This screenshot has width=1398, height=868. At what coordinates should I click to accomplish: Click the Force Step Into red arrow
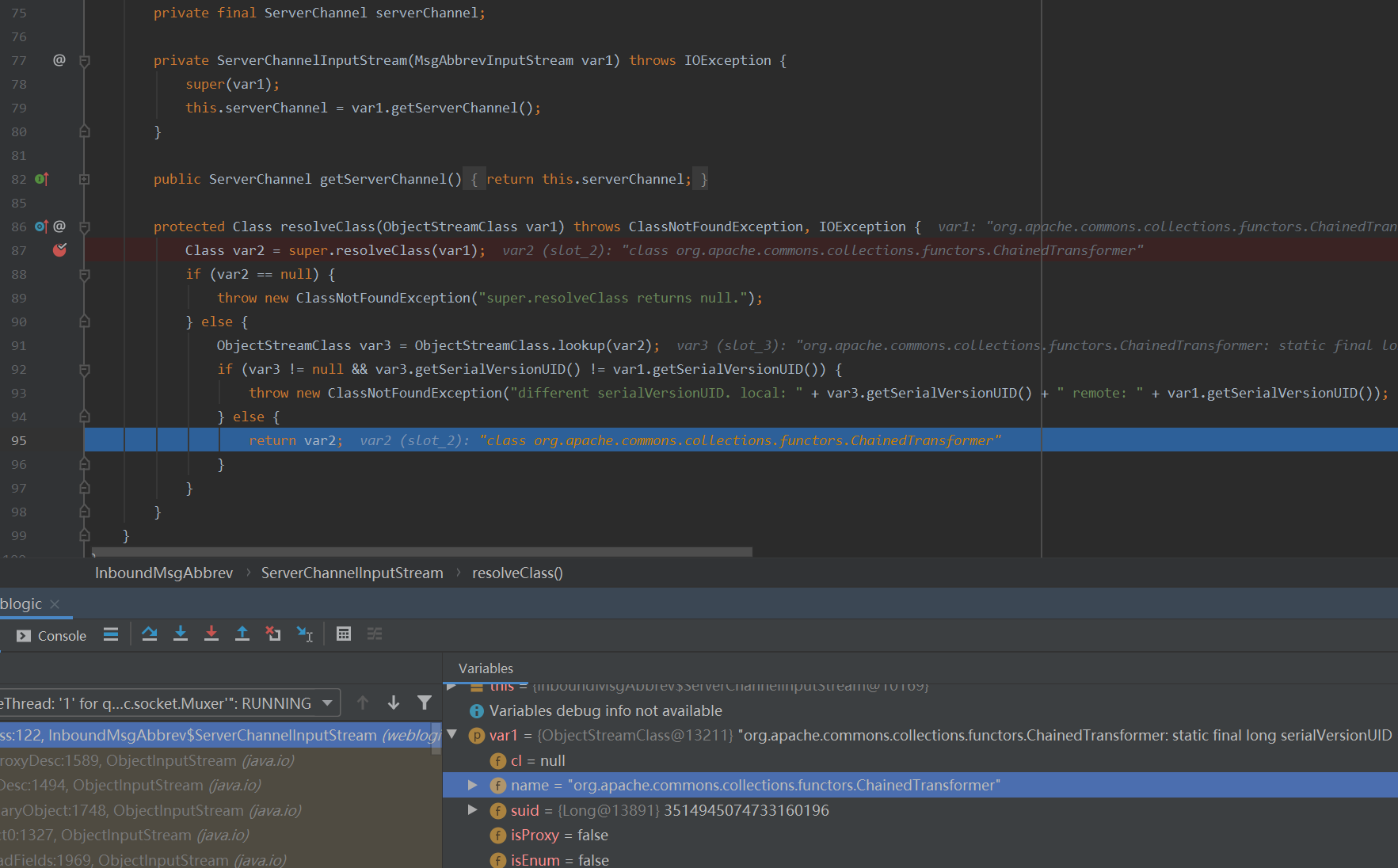[211, 634]
